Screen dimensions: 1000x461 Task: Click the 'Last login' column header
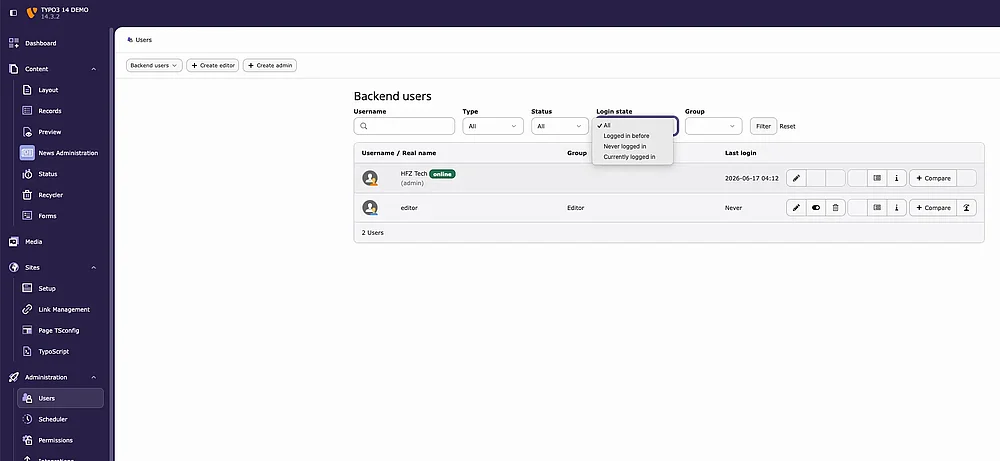coord(740,153)
